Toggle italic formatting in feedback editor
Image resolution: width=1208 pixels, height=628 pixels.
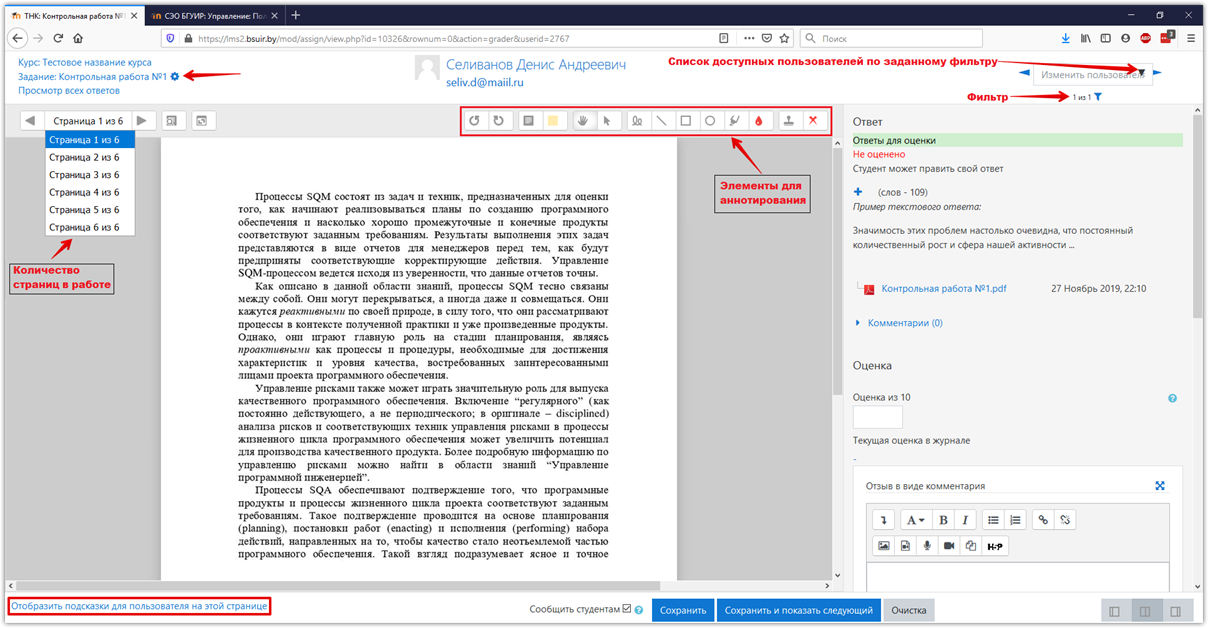(965, 520)
